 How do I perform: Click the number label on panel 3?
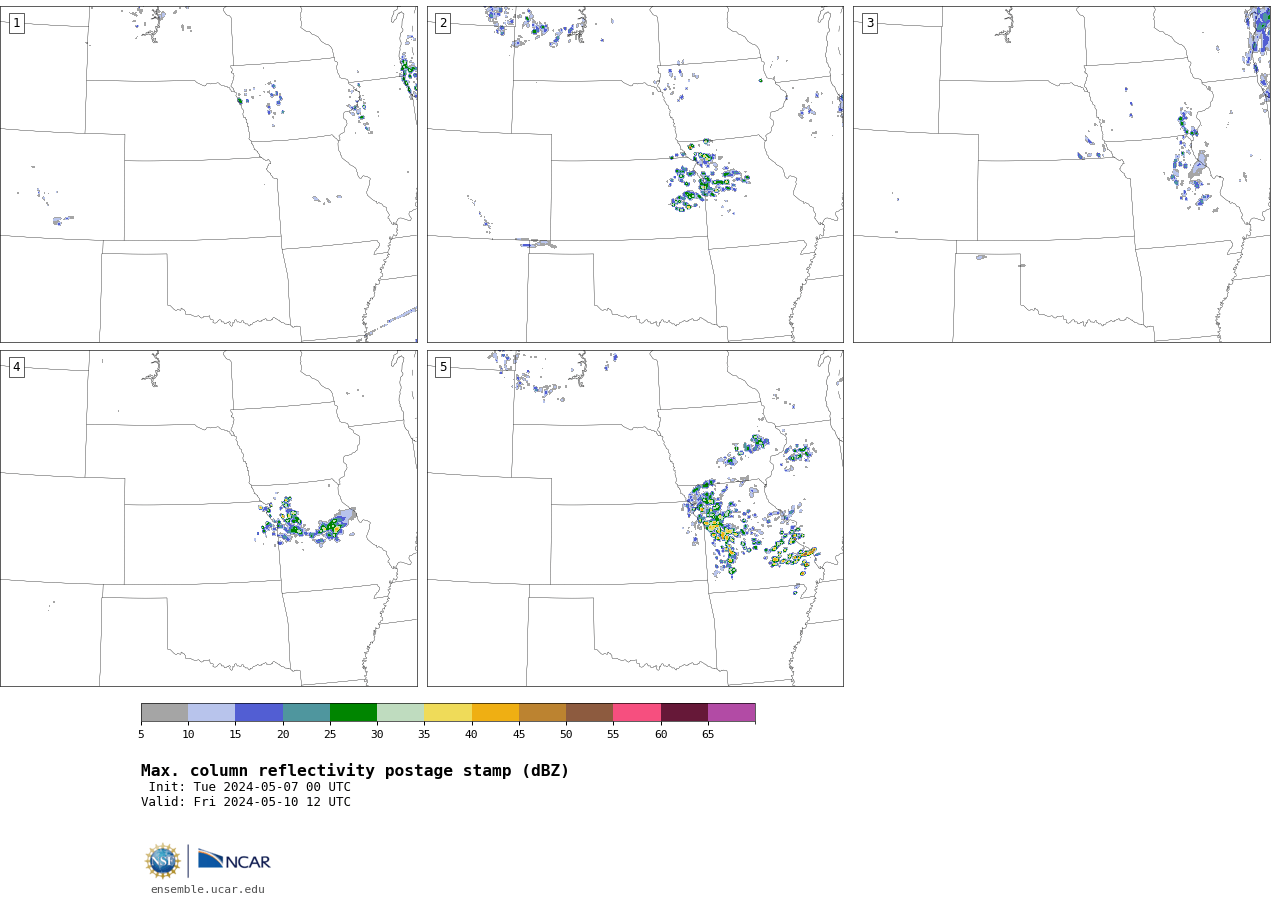[x=869, y=23]
